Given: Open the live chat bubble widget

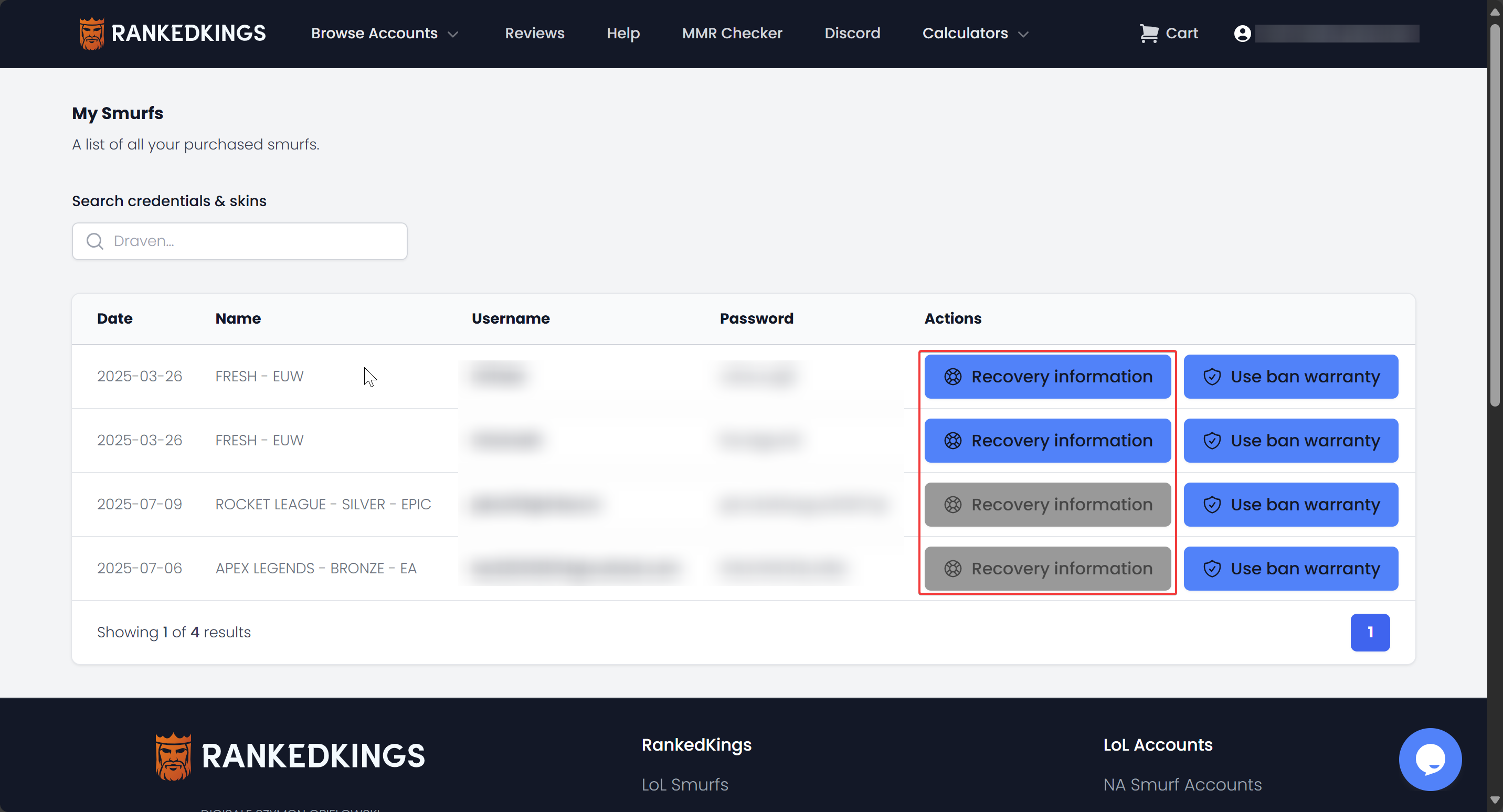Looking at the screenshot, I should click(1430, 759).
